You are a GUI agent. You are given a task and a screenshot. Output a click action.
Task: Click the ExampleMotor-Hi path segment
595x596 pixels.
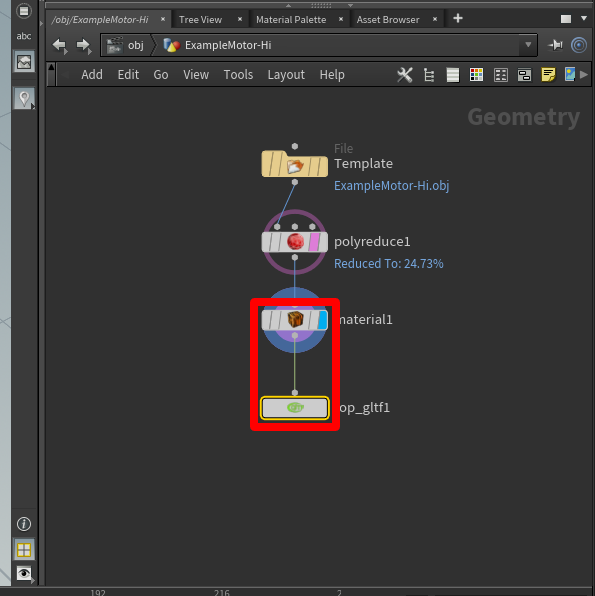click(x=217, y=46)
